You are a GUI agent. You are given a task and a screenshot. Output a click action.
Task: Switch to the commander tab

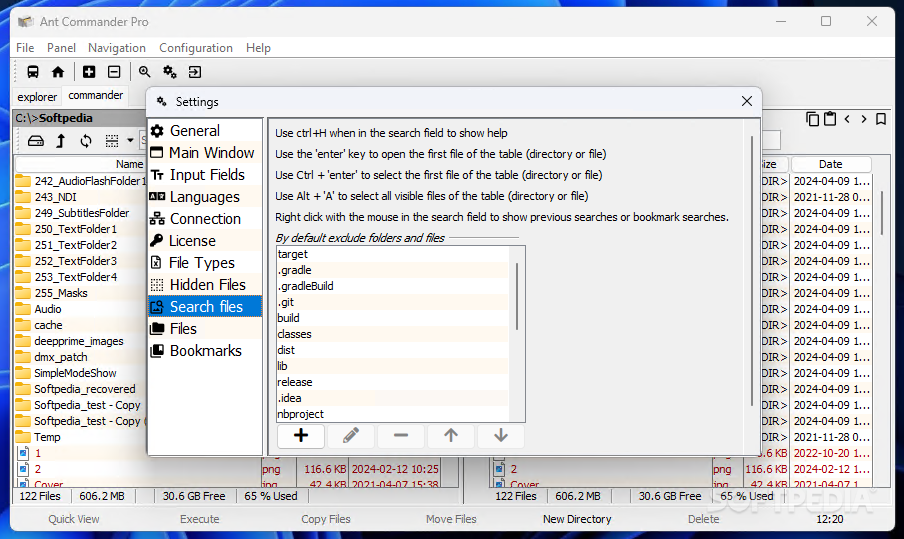(x=96, y=96)
